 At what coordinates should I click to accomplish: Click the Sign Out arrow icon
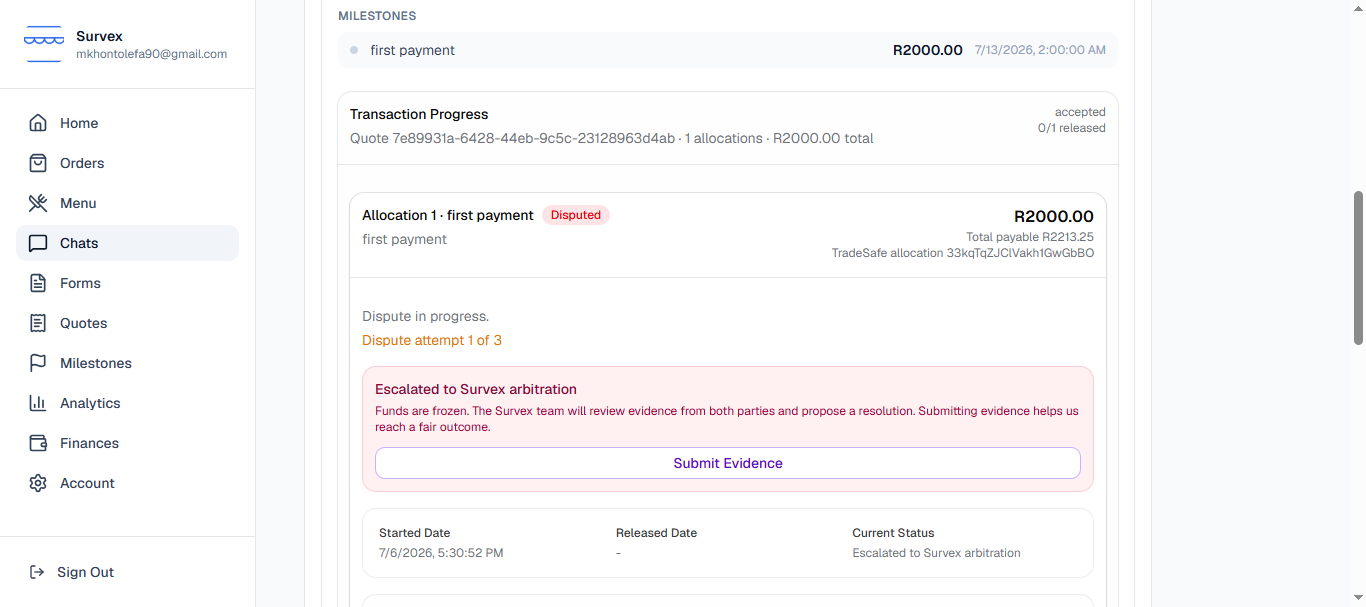click(x=37, y=572)
